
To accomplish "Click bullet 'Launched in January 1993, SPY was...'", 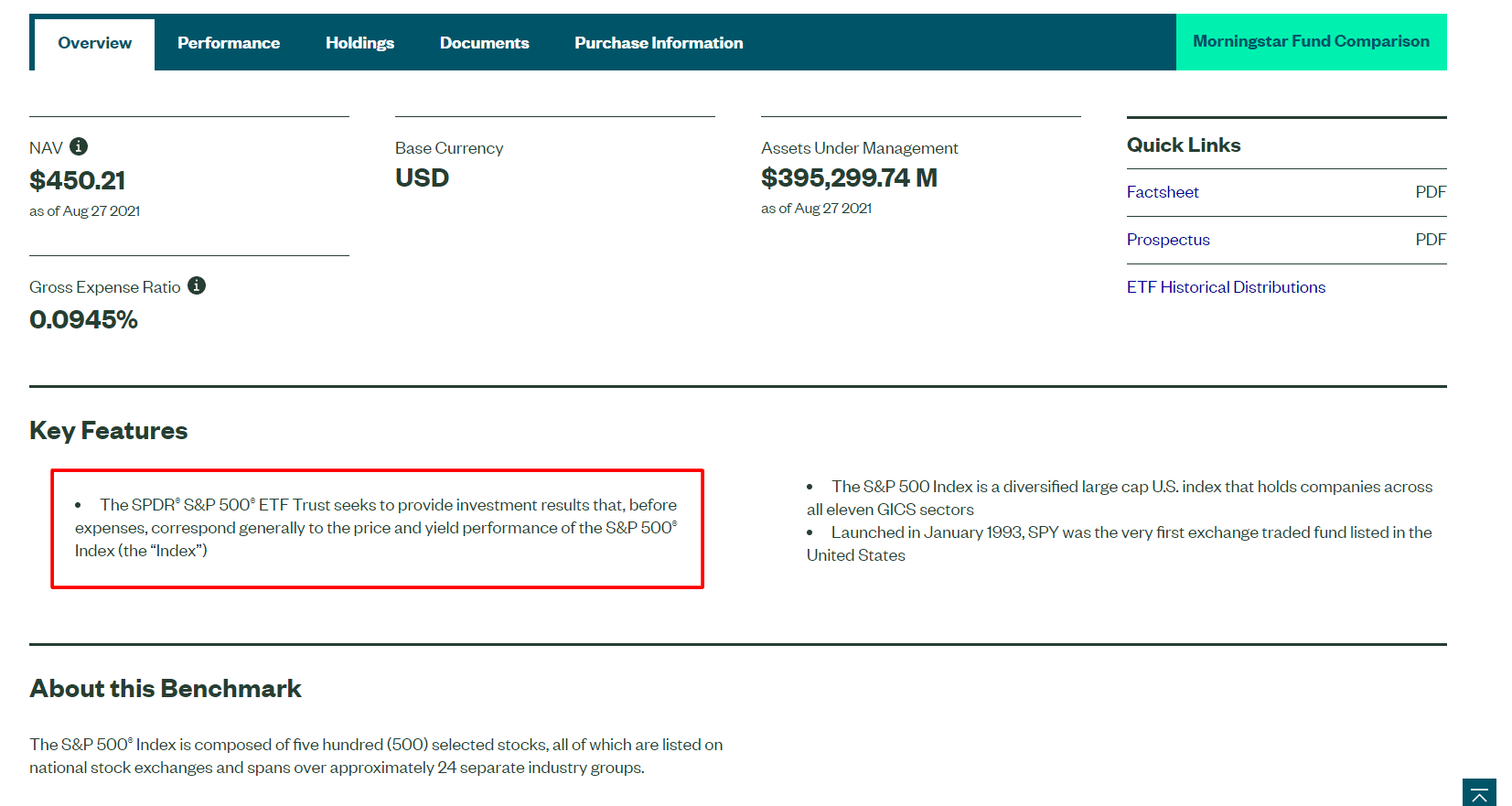I will (1120, 543).
